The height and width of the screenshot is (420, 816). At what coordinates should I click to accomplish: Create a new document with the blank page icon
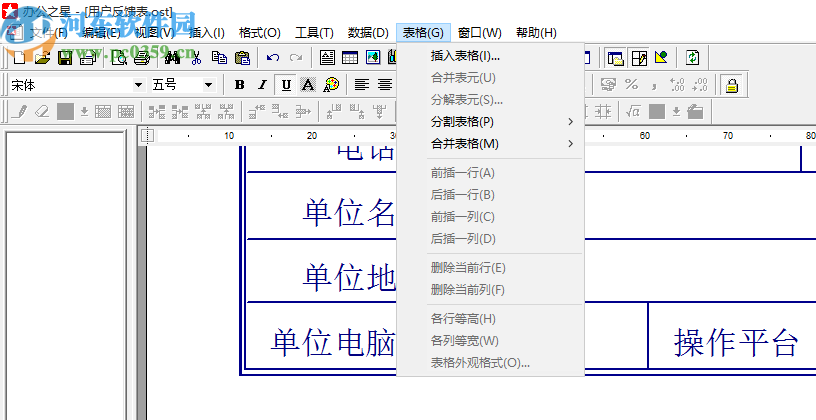coord(19,58)
